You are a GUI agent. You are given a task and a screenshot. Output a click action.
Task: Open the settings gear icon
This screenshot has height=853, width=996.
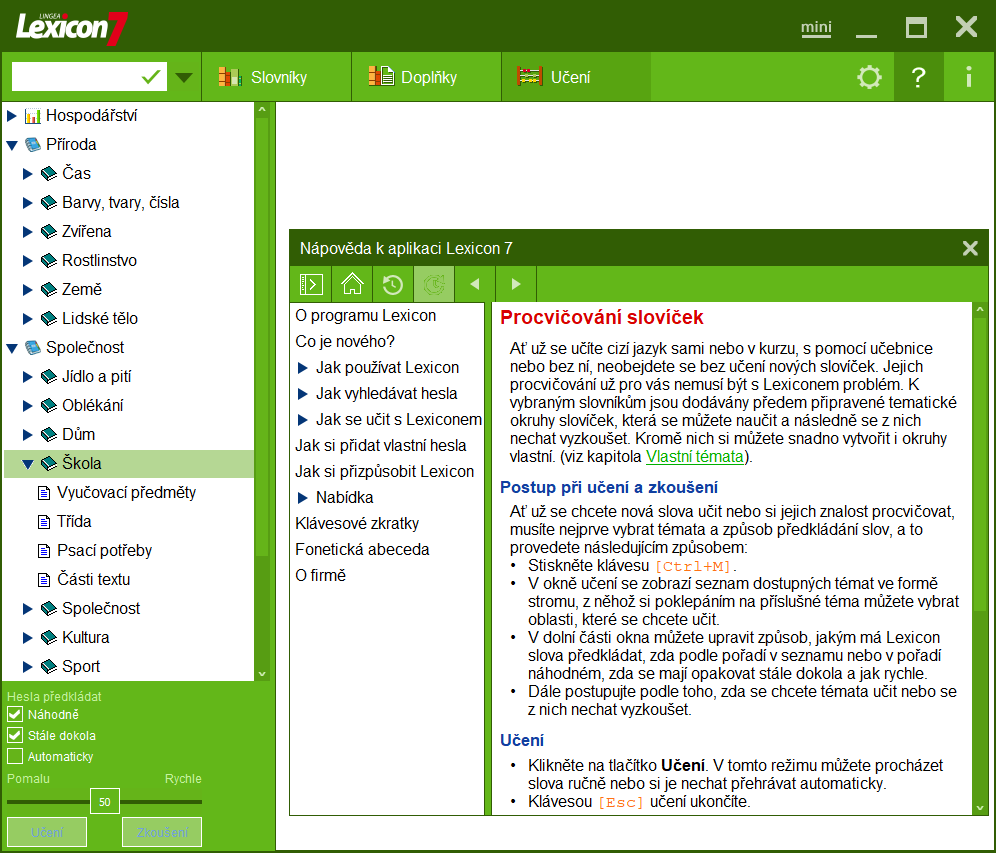click(x=869, y=77)
